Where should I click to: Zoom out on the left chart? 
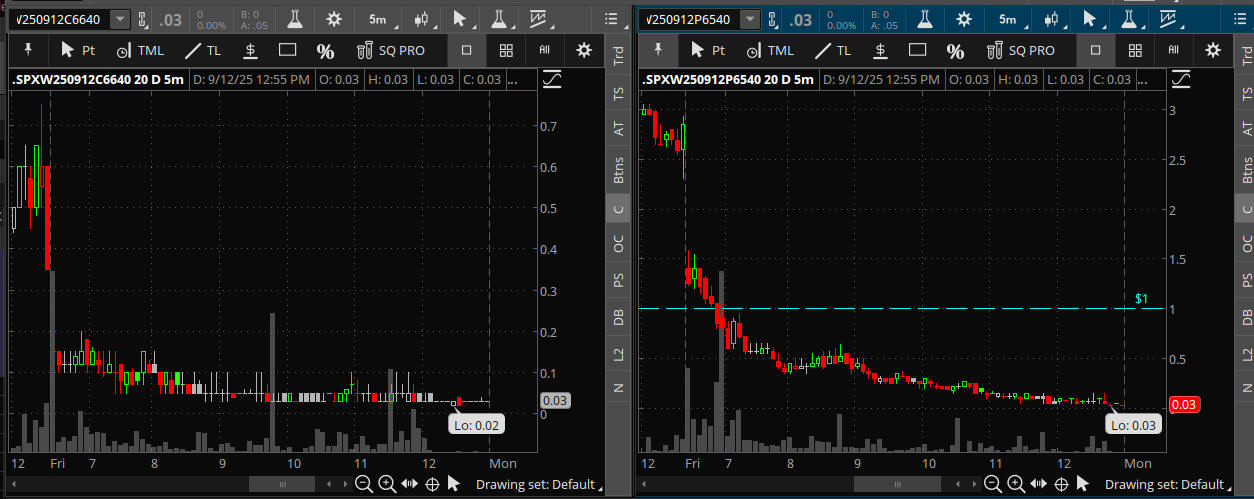(364, 485)
